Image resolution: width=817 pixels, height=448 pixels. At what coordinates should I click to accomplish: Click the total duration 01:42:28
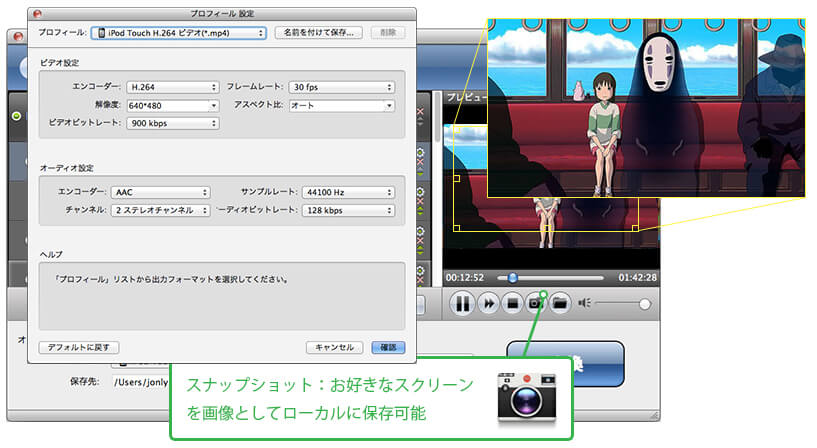[637, 278]
